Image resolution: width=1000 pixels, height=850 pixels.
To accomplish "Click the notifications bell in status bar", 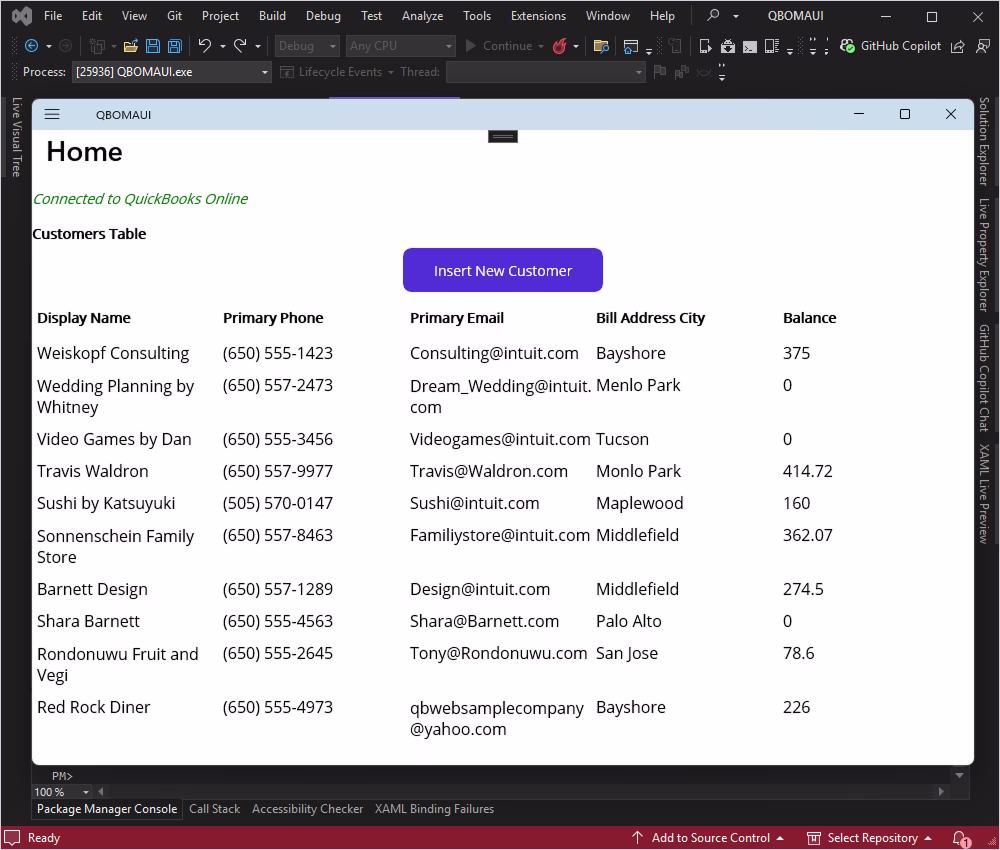I will point(960,838).
